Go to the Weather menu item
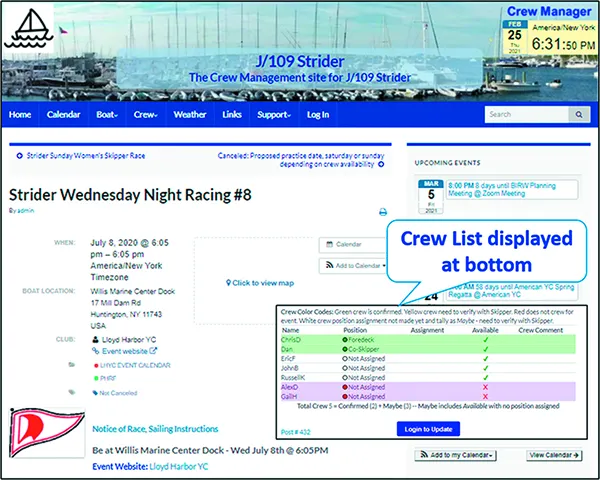The image size is (600, 480). pyautogui.click(x=190, y=115)
